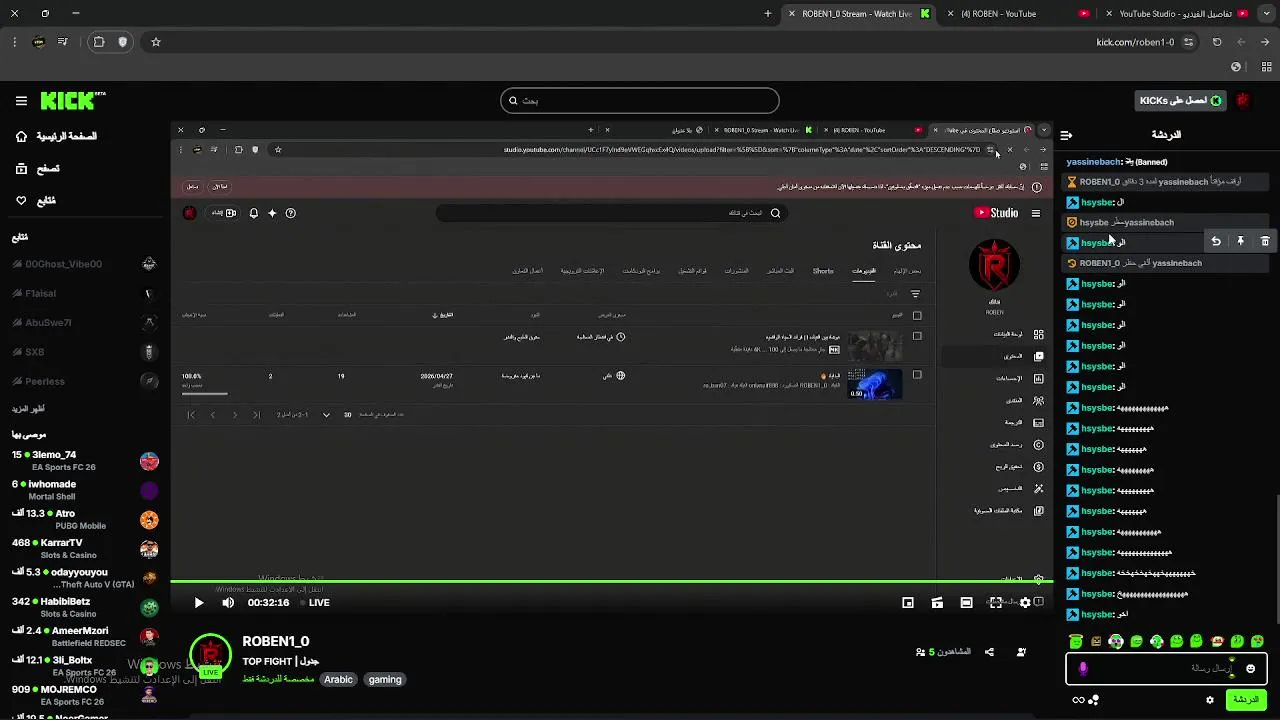Insert the Santa-hat emote
1280x720 pixels.
pyautogui.click(x=1217, y=641)
